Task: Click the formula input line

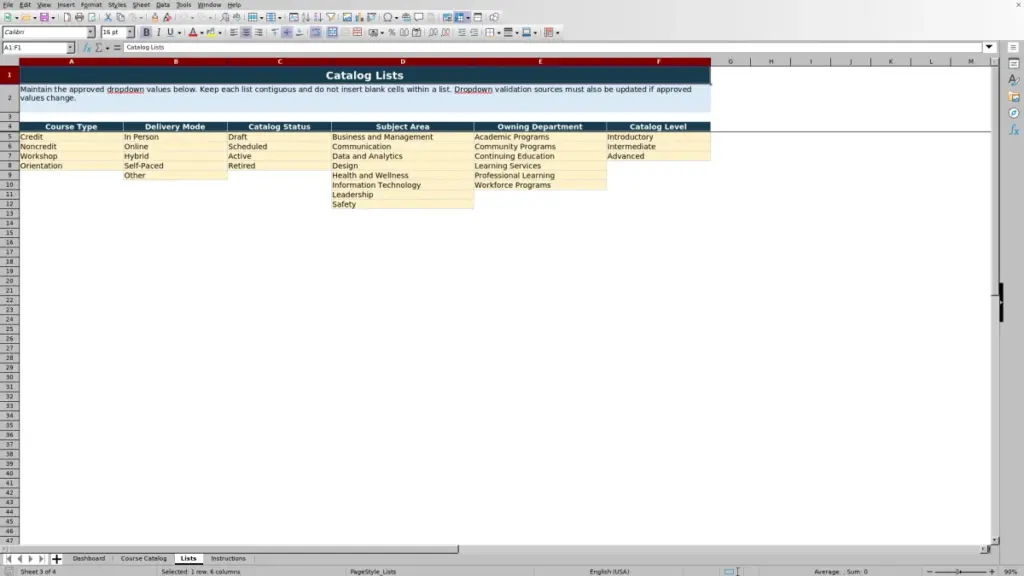Action: tap(552, 48)
